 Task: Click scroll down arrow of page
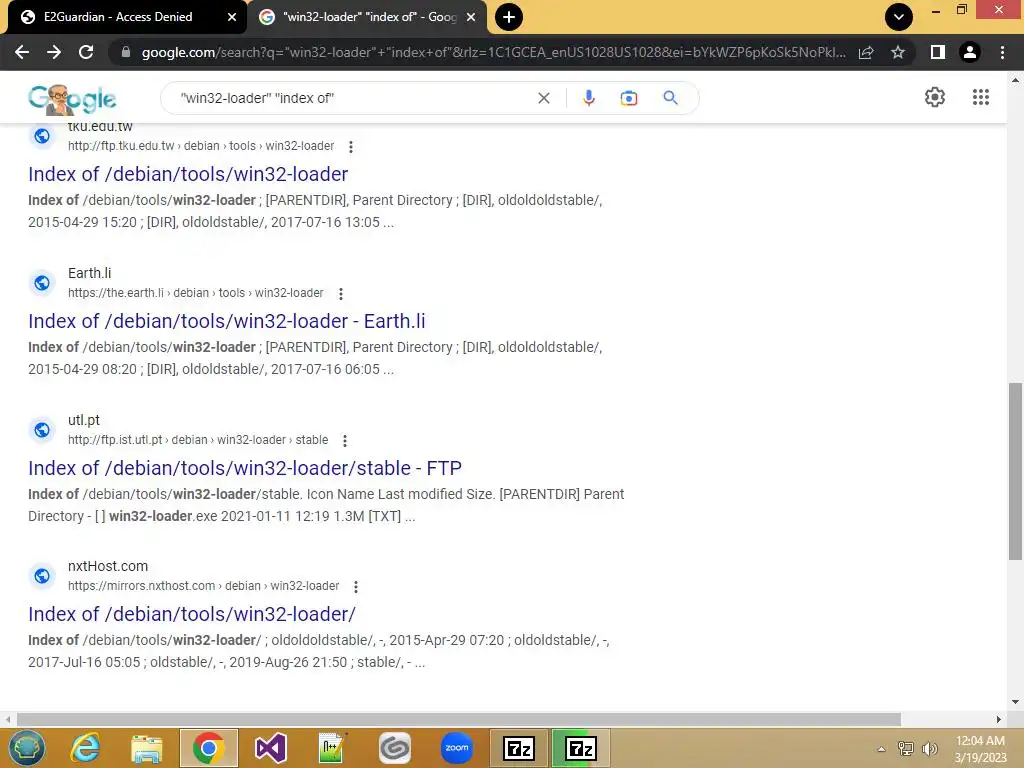[1015, 702]
